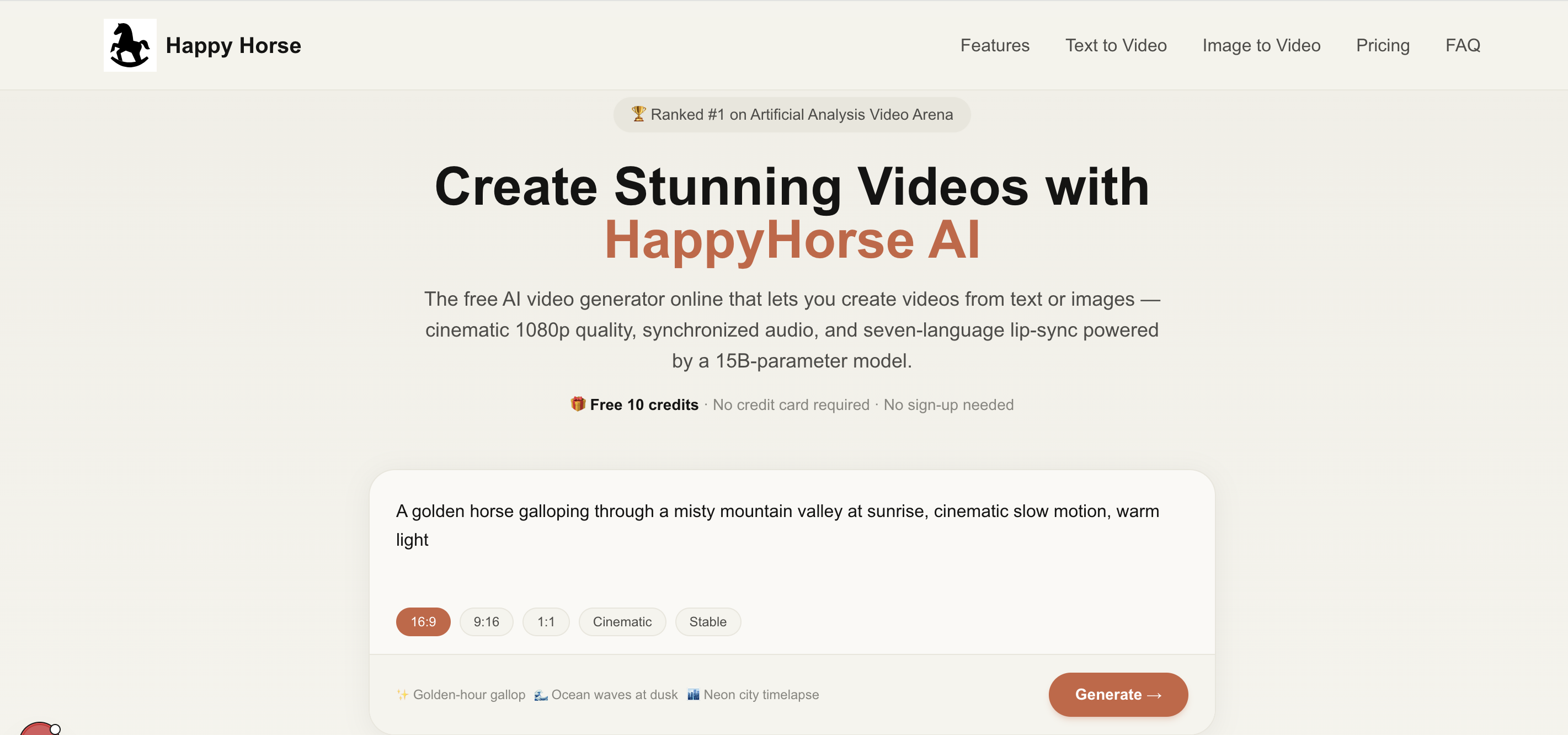Go to Text to Video section

[x=1115, y=45]
